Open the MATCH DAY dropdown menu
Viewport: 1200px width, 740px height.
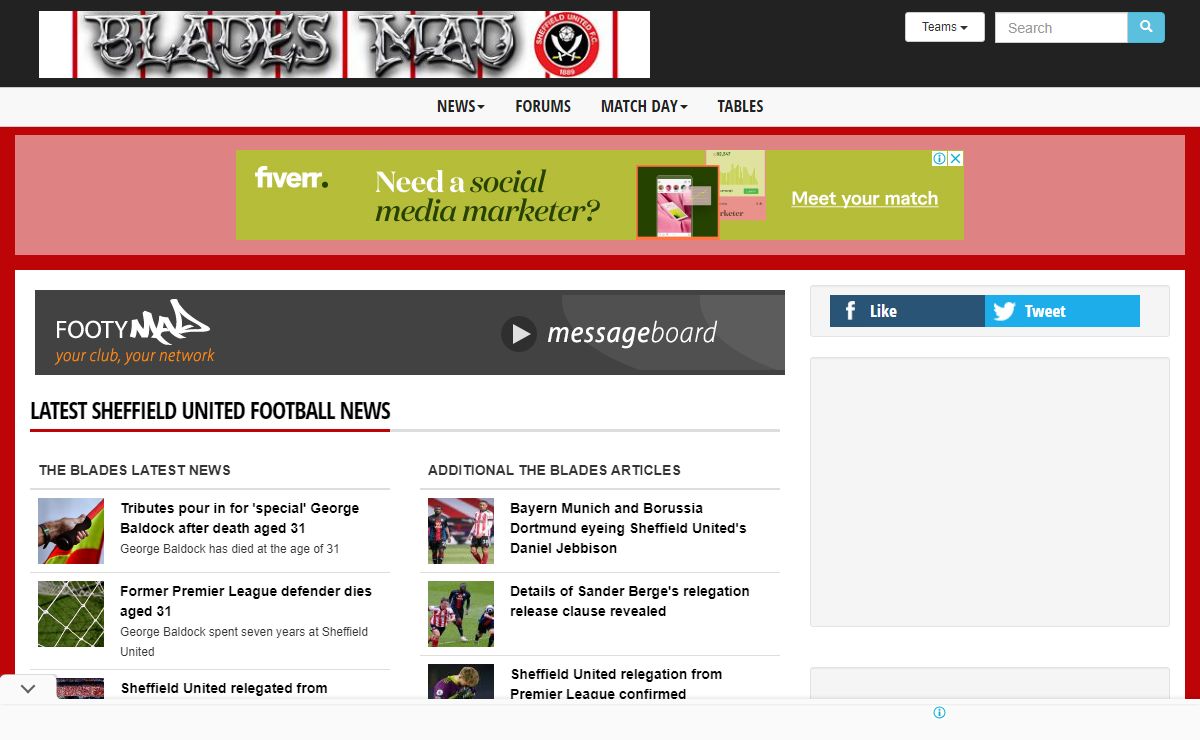644,106
